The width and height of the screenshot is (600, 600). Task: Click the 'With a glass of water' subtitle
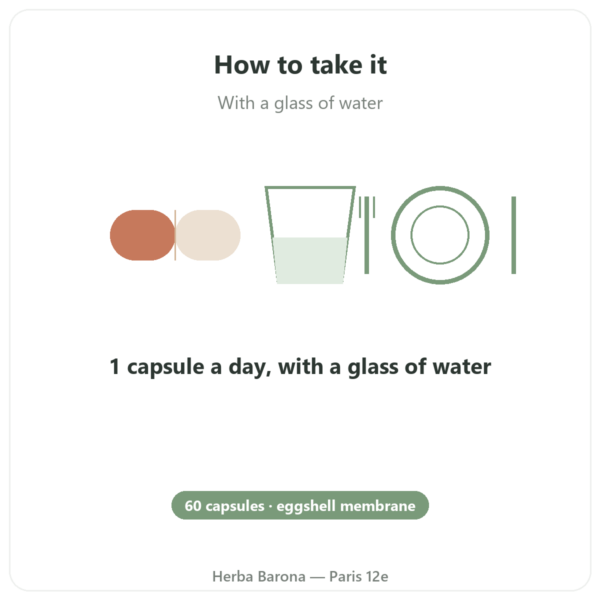tap(300, 103)
